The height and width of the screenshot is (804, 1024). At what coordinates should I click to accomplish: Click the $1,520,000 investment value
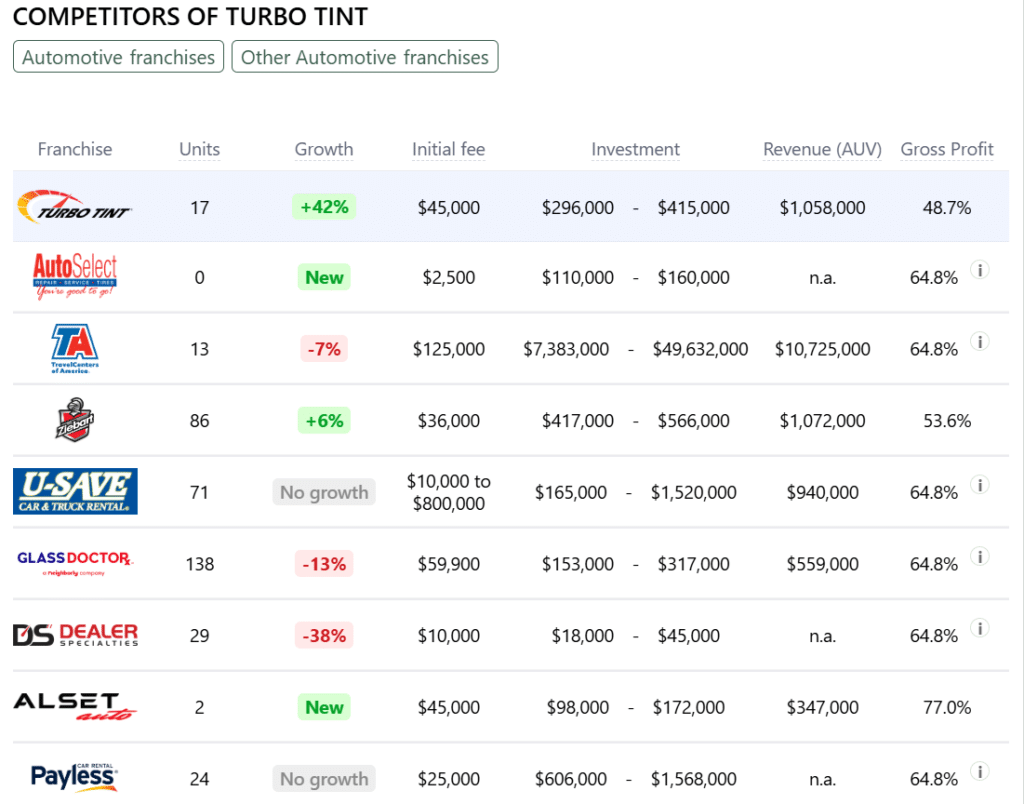(694, 492)
